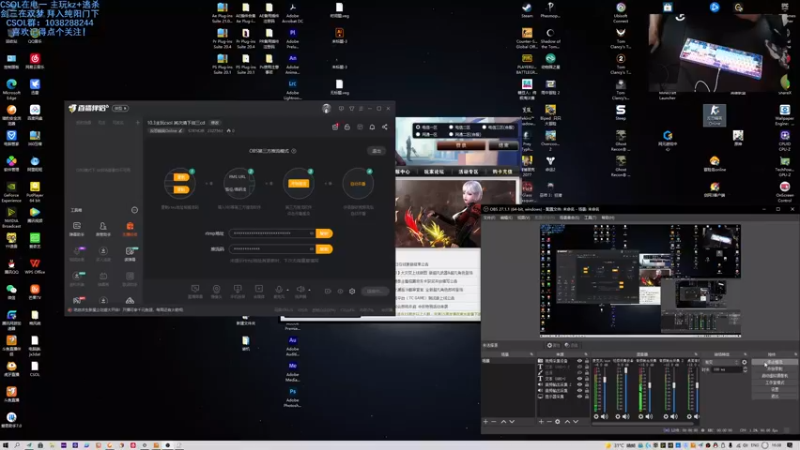Adjust volume slider of third mixer channel
This screenshot has width=800, height=450.
point(649,387)
